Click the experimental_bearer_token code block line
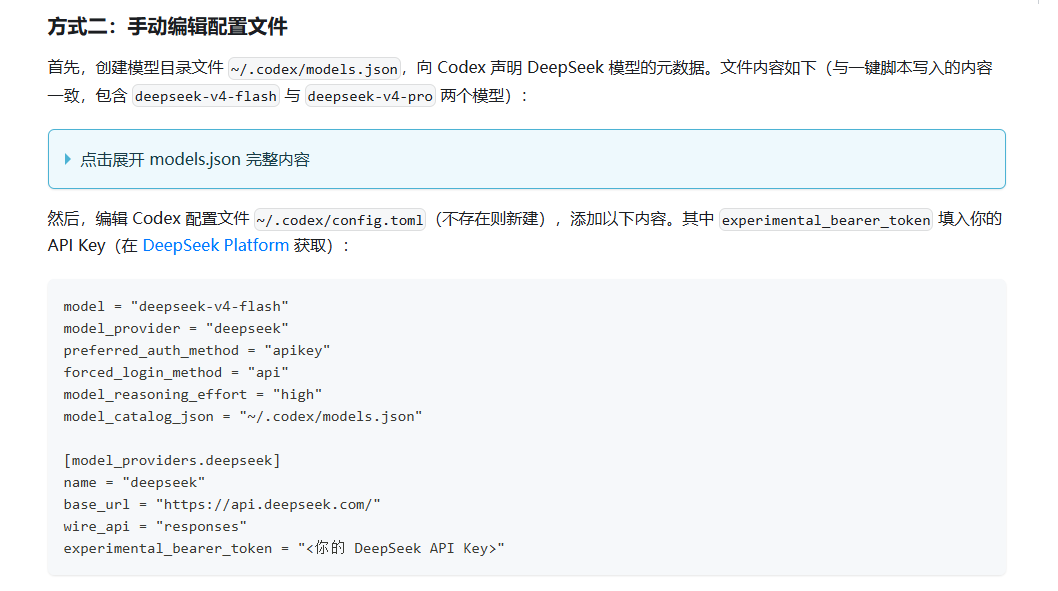The height and width of the screenshot is (591, 1058). [284, 548]
